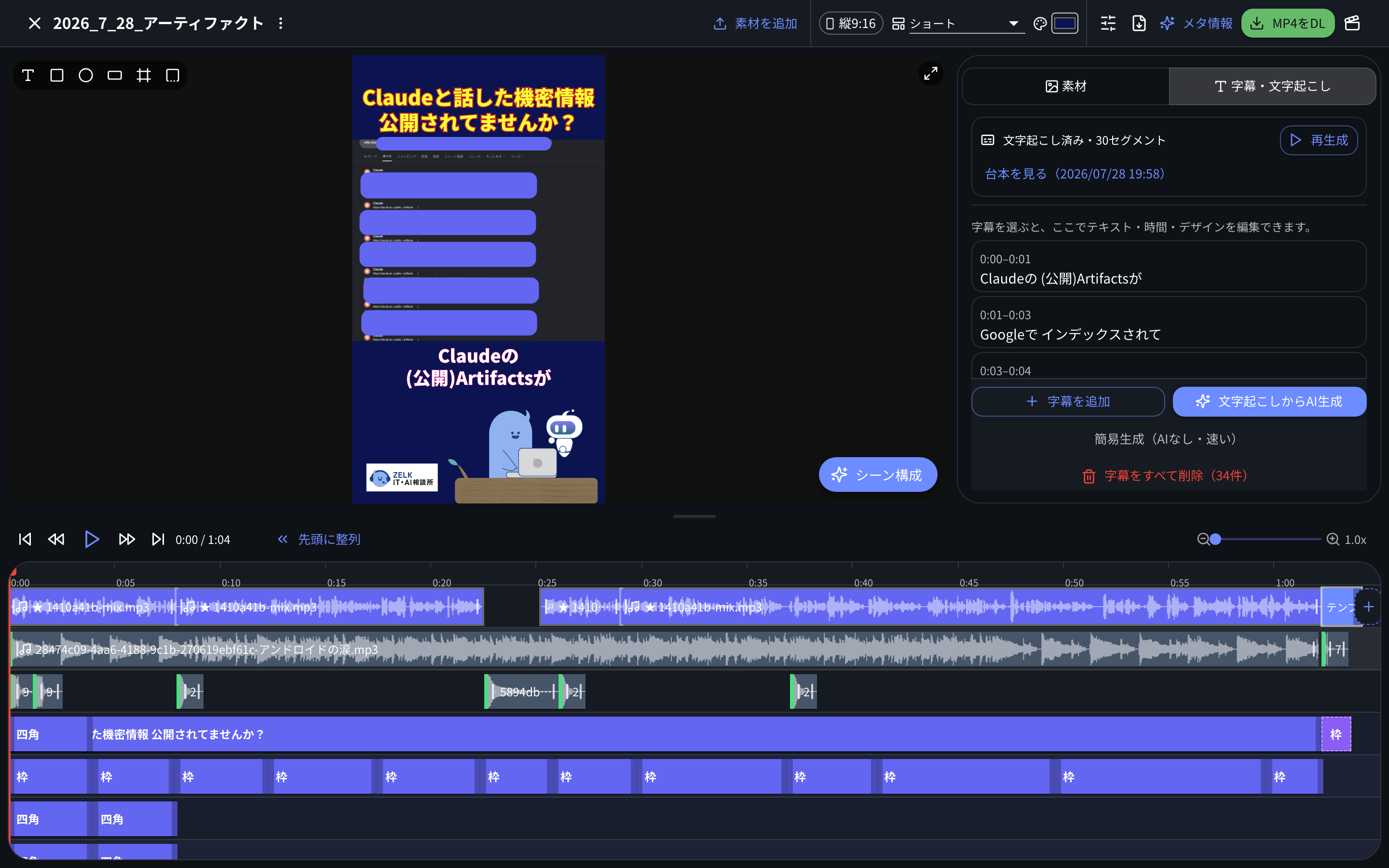Screen dimensions: 1389x868
Task: Open メタ情報 AI metadata
Action: click(x=1196, y=24)
